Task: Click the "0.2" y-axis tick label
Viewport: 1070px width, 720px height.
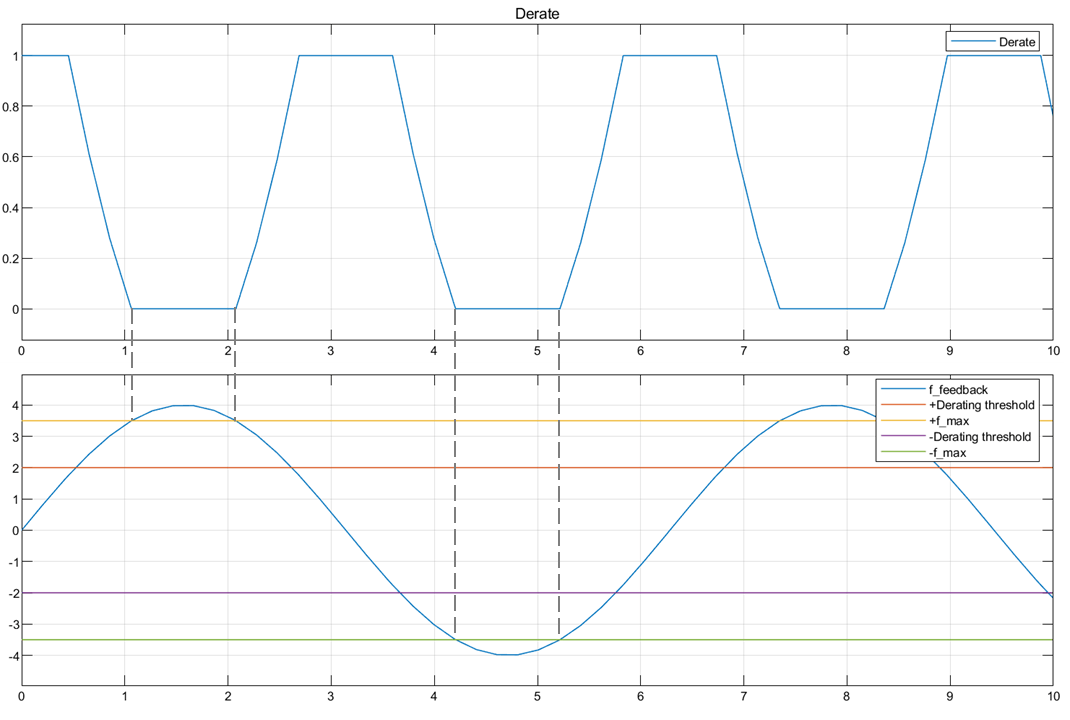Action: [x=10, y=259]
